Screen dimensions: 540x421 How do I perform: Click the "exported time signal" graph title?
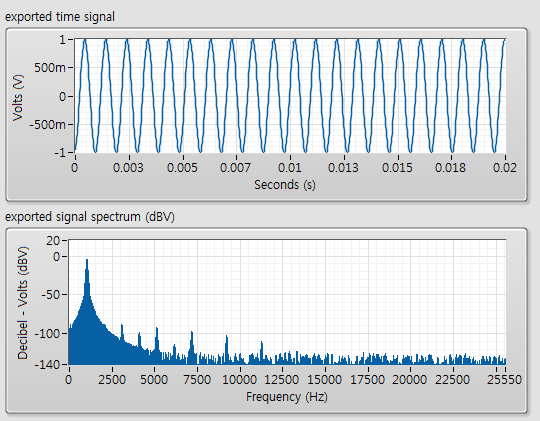pyautogui.click(x=60, y=17)
